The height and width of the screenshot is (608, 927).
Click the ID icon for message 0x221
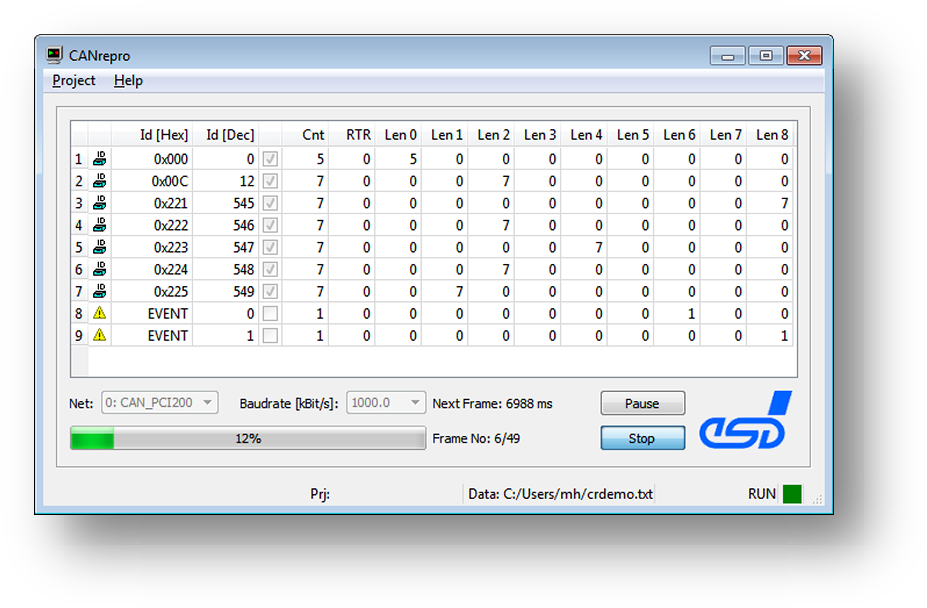click(x=98, y=202)
